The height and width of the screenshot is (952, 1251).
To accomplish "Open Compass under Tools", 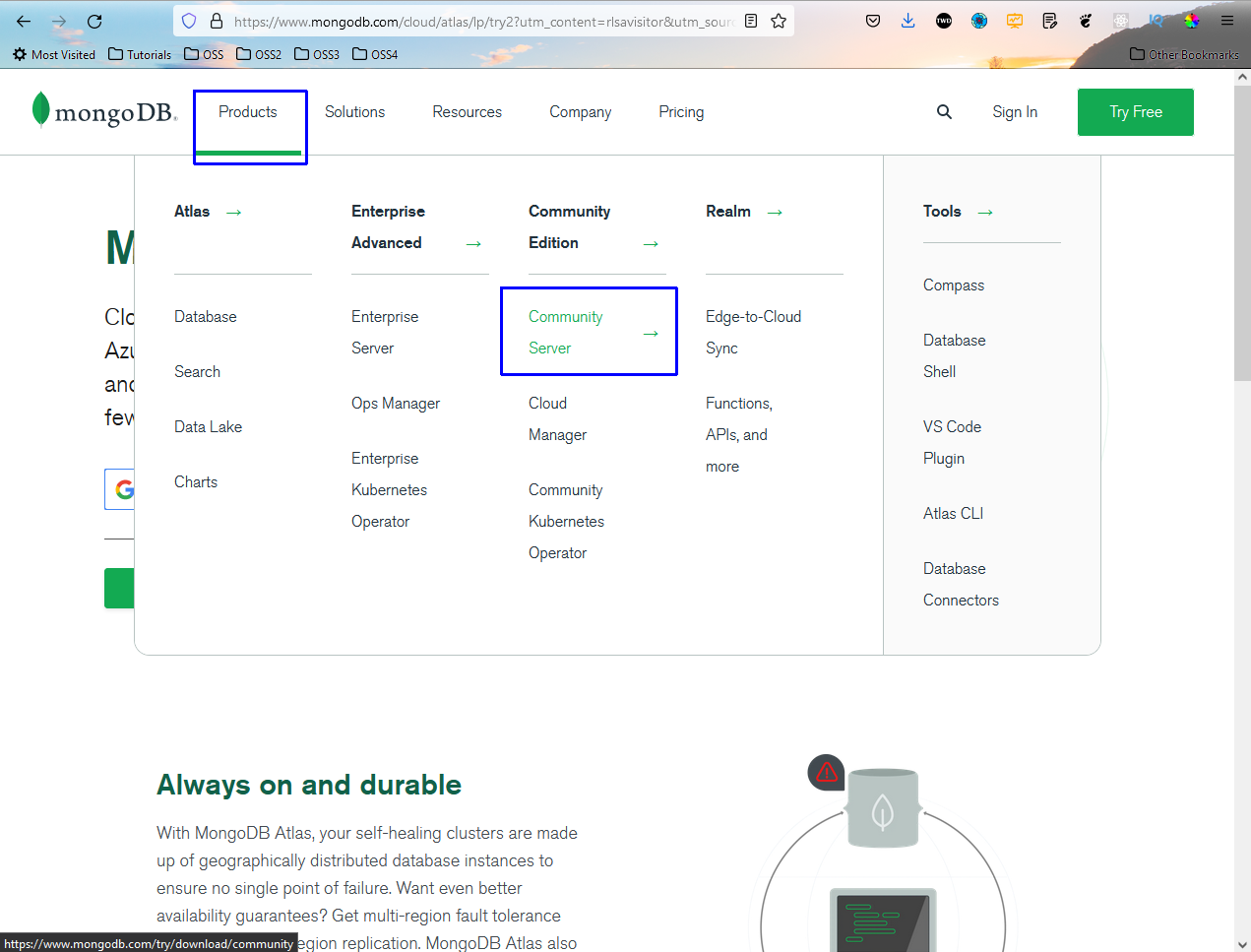I will (954, 286).
